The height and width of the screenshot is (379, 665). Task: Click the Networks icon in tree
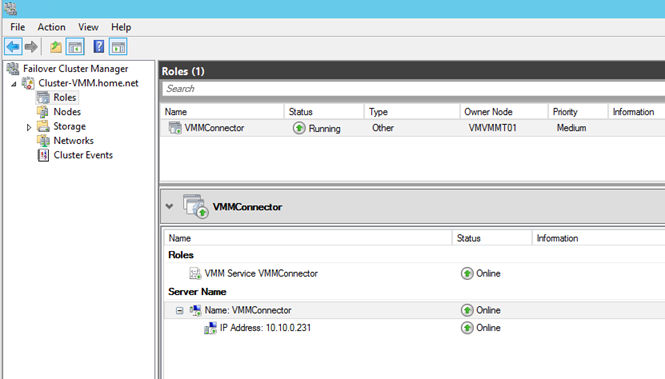[x=43, y=141]
